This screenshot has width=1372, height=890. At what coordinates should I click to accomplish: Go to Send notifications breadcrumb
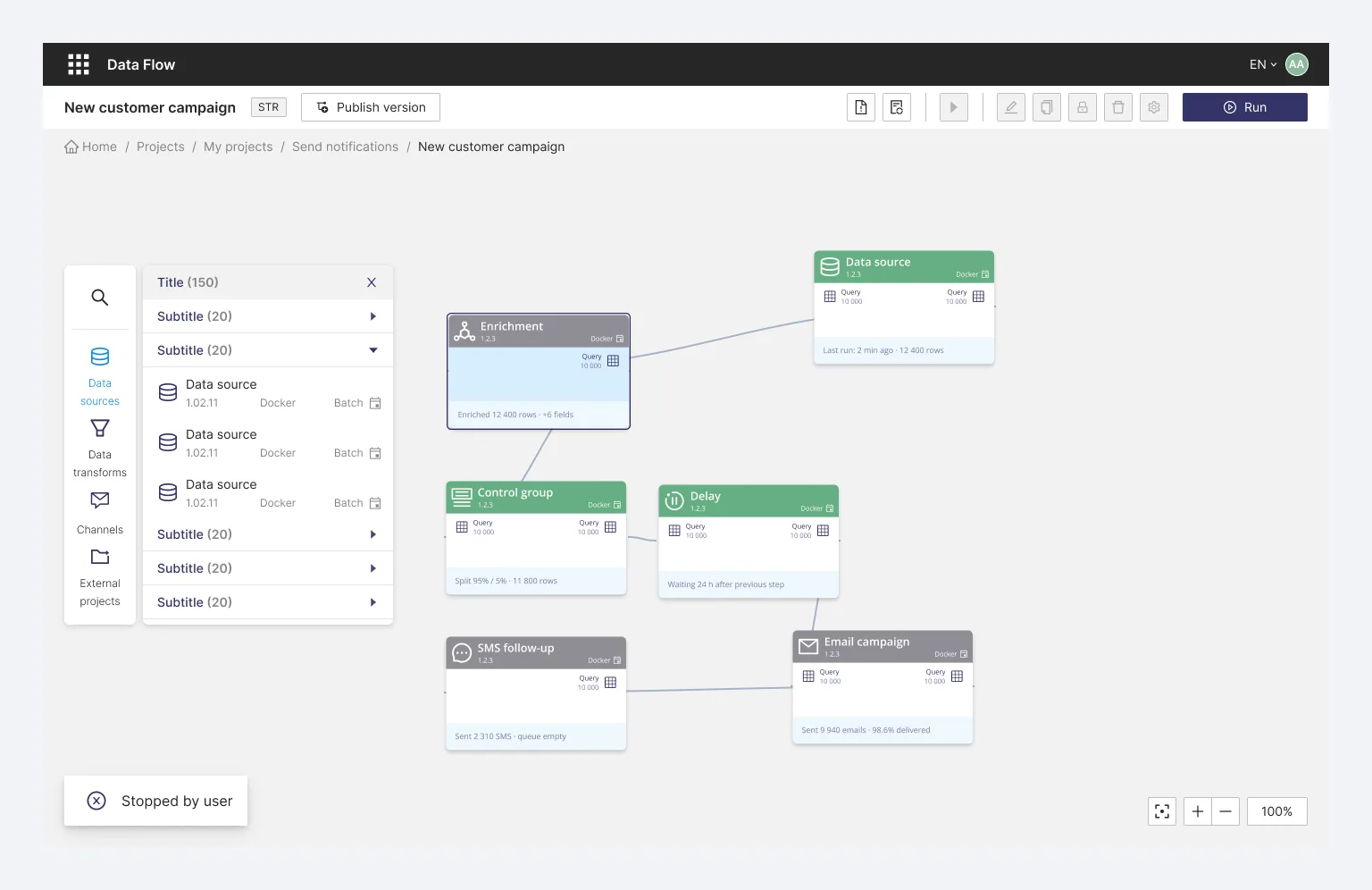pyautogui.click(x=346, y=147)
